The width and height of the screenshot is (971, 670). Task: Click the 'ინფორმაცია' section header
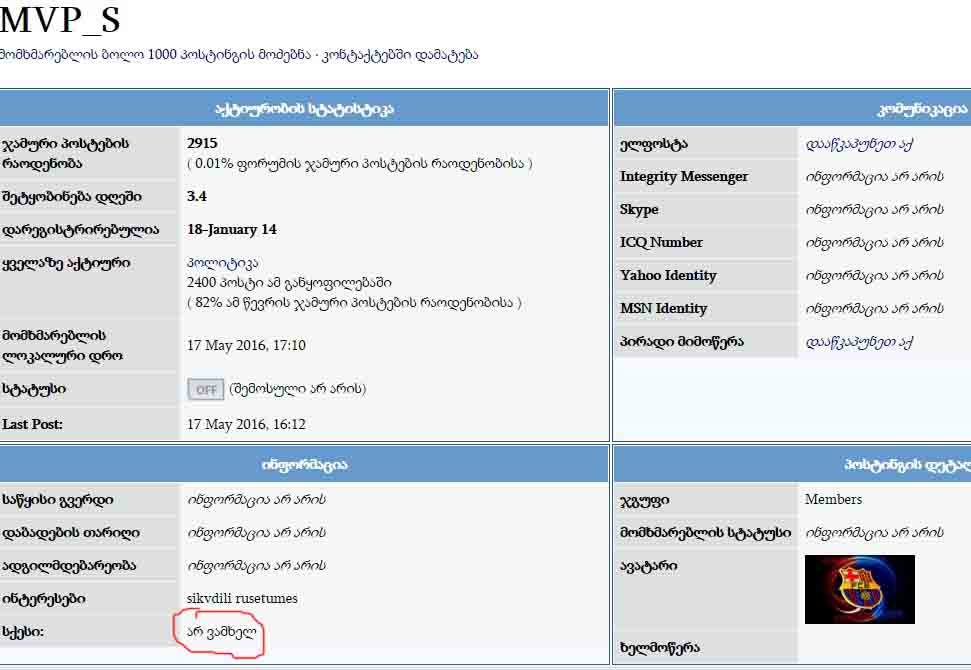tap(304, 464)
